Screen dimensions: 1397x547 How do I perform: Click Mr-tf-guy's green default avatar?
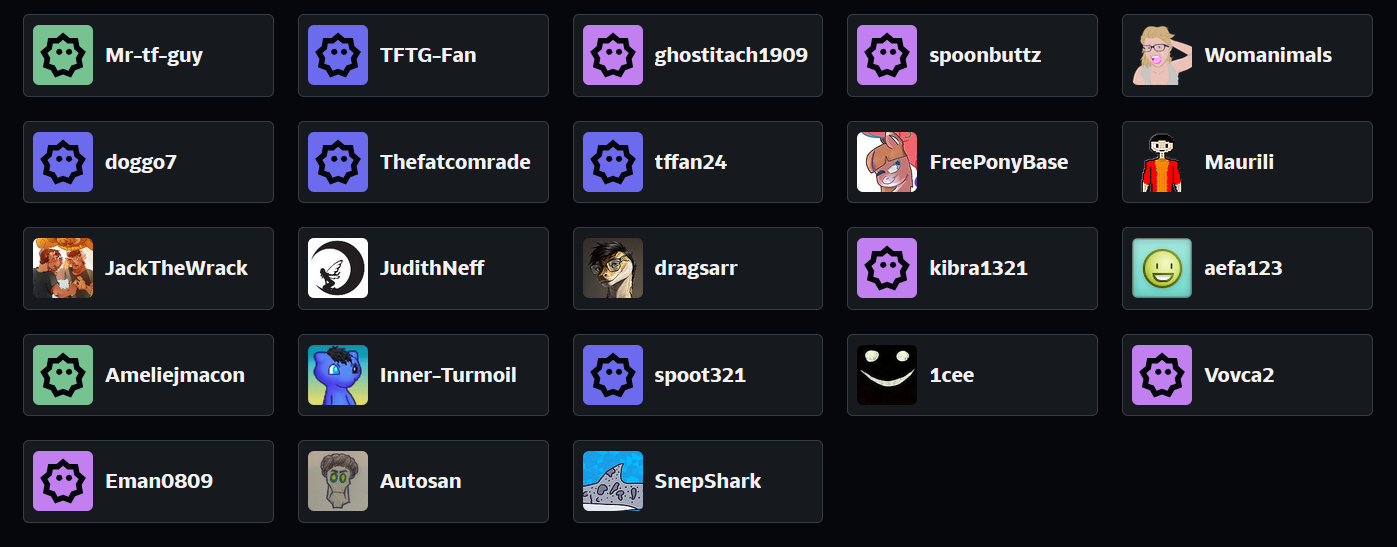pyautogui.click(x=63, y=55)
